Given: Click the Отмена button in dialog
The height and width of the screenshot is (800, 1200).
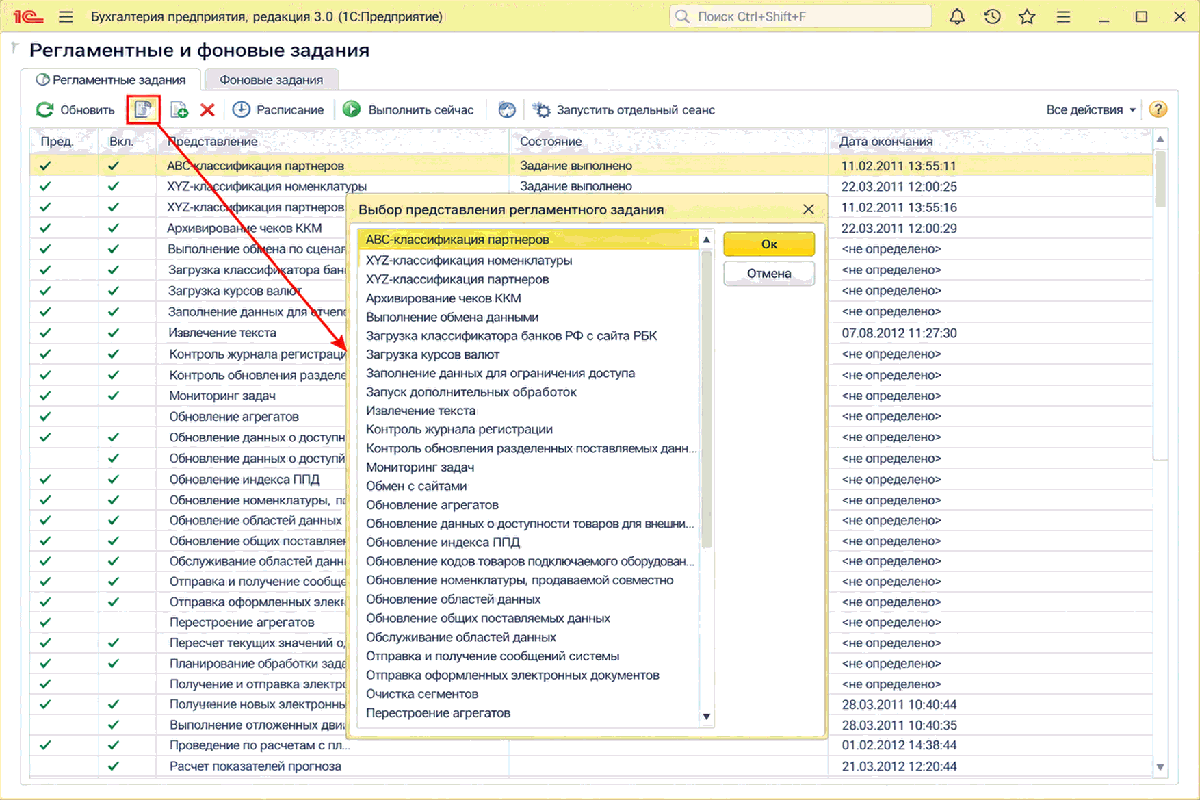Looking at the screenshot, I should pos(769,273).
